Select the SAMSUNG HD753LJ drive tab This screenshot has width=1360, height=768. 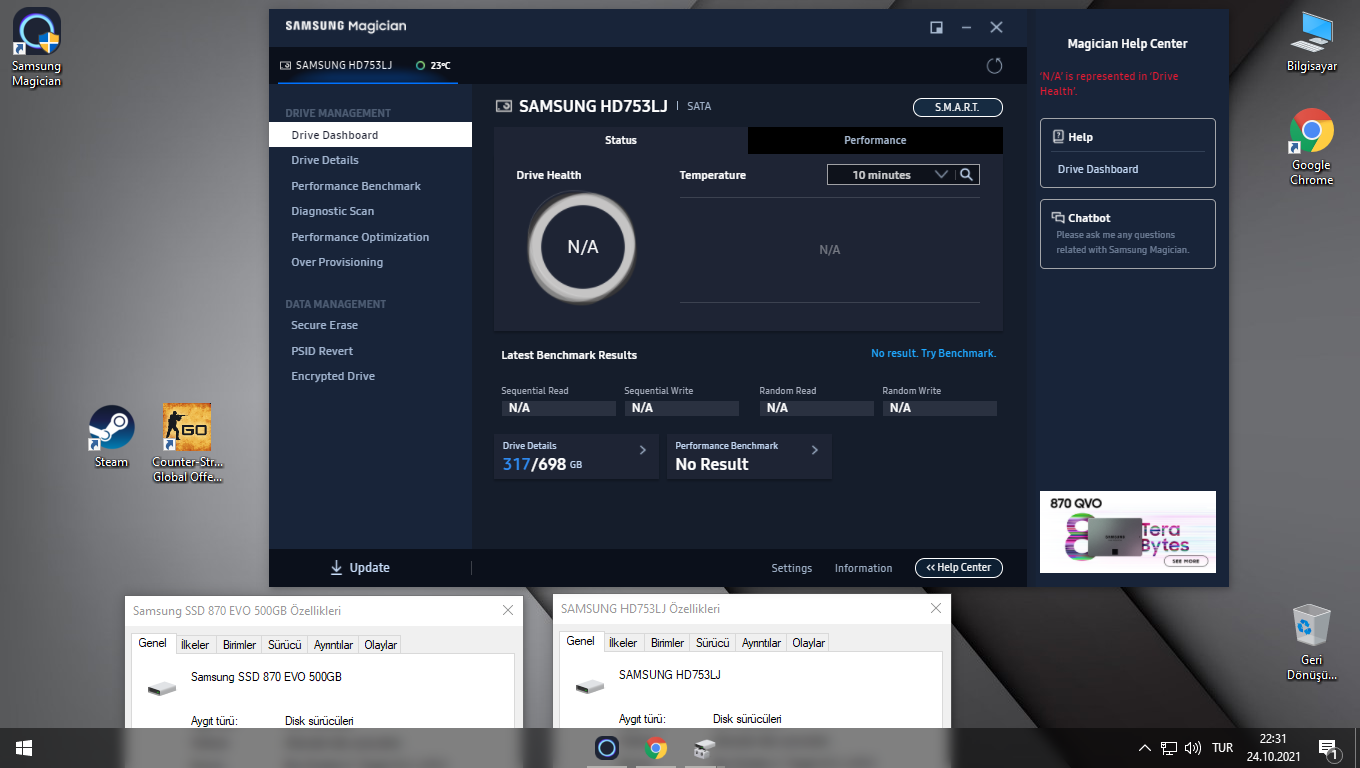(336, 65)
